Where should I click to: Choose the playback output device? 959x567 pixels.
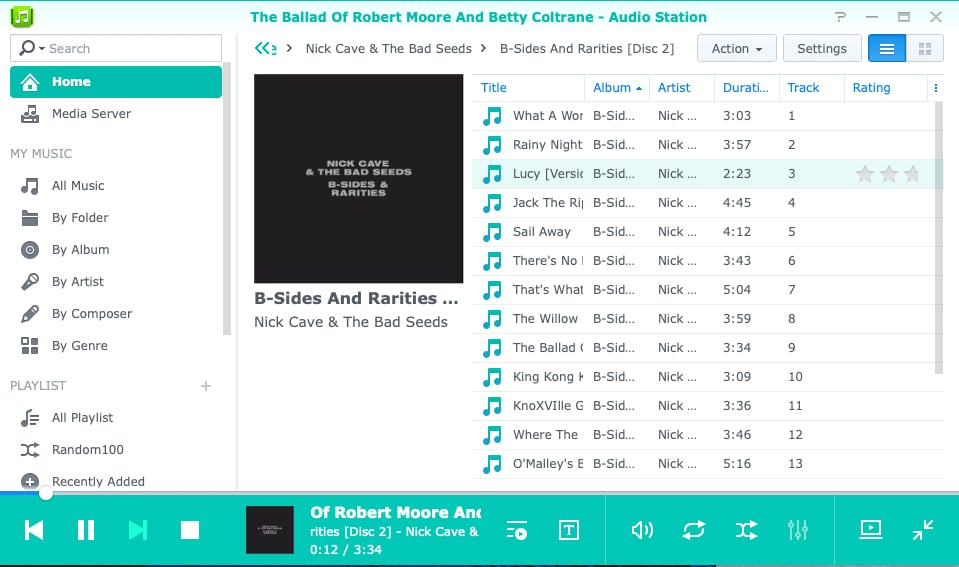pos(870,529)
